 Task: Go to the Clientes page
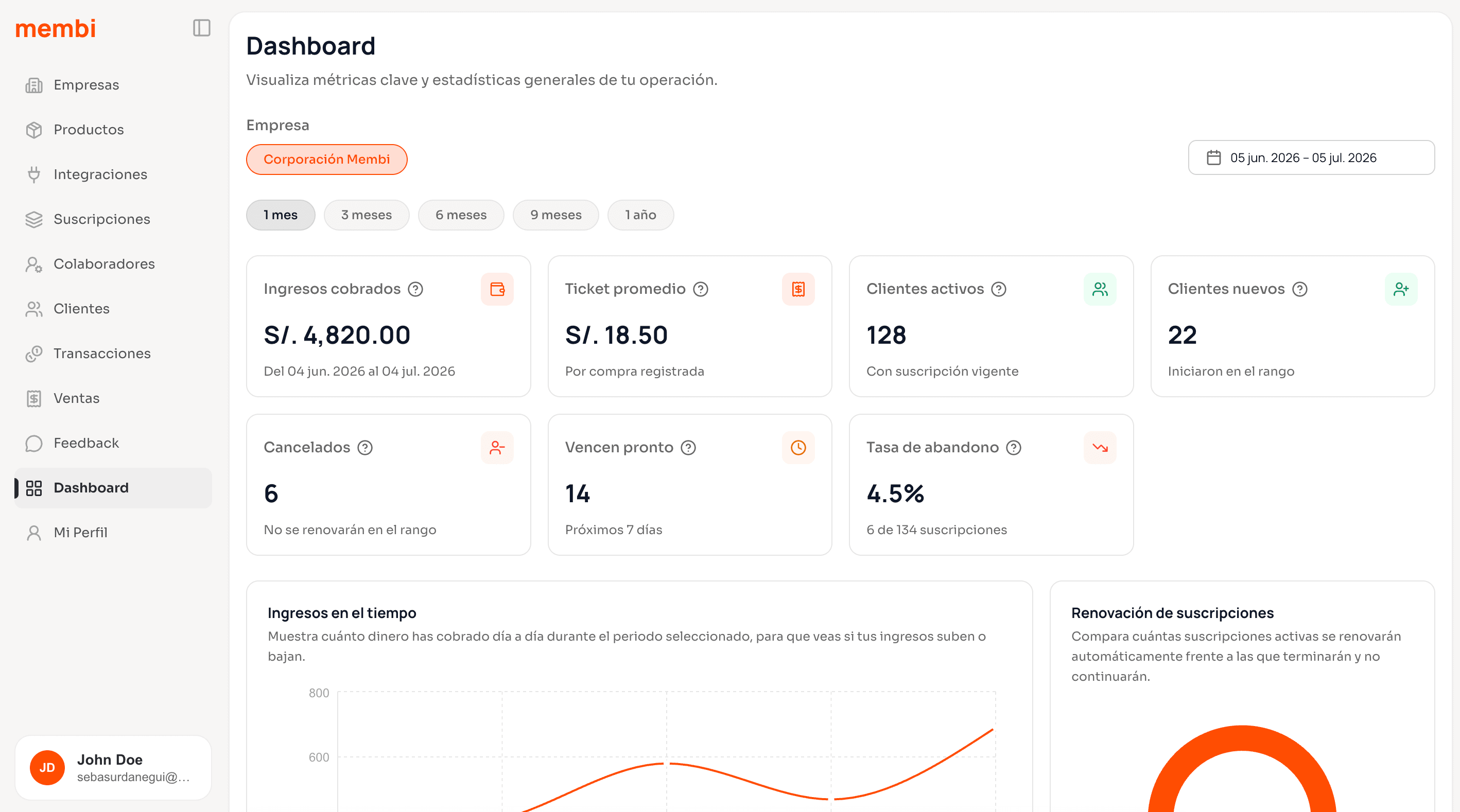113,309
